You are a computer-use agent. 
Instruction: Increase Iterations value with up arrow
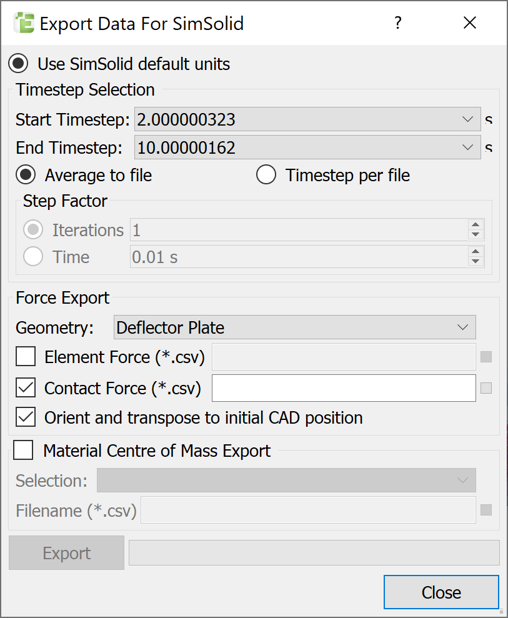pyautogui.click(x=476, y=225)
